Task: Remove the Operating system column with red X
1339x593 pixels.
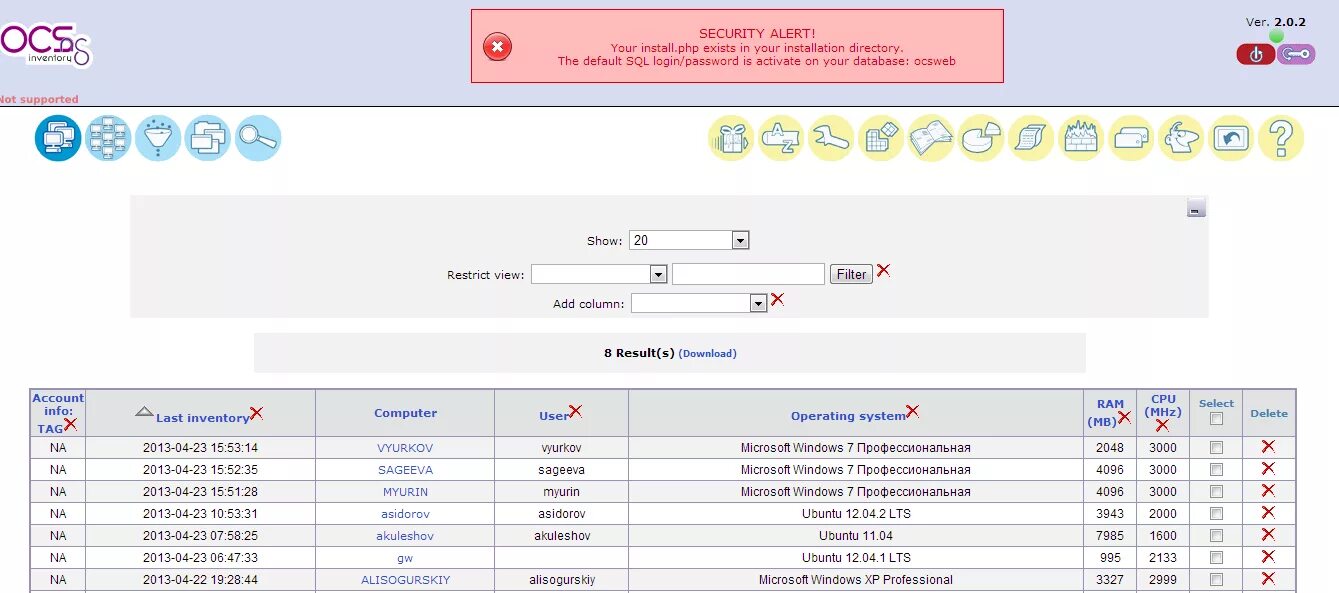Action: 912,411
